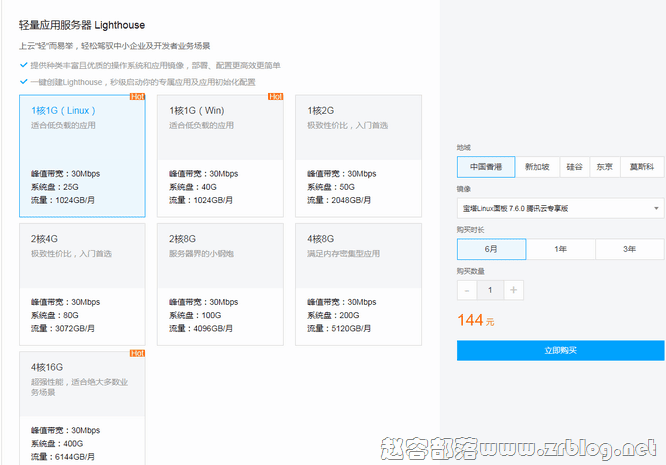Viewport: 666px width, 465px height.
Task: Click the 立即购买 buy now button
Action: point(561,350)
